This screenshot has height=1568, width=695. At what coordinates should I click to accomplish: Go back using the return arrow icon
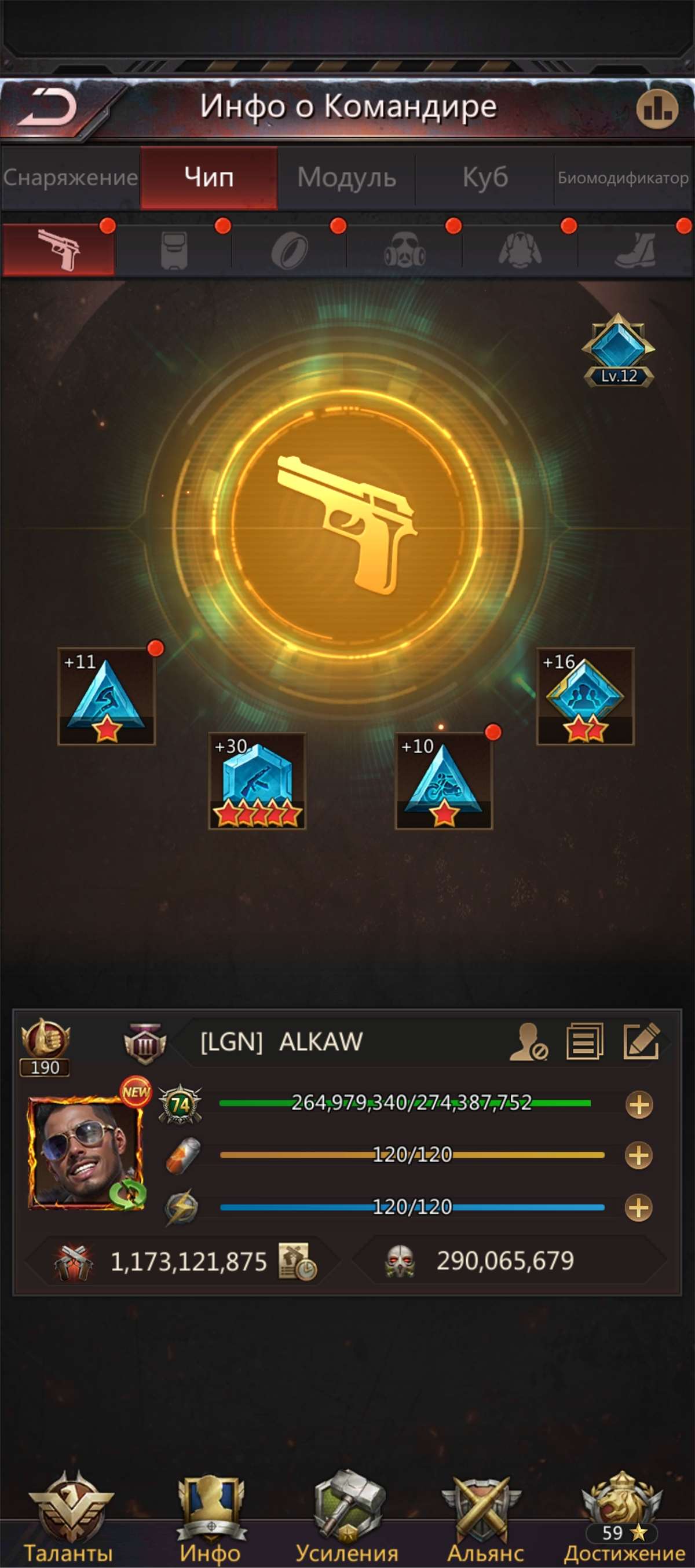click(46, 107)
